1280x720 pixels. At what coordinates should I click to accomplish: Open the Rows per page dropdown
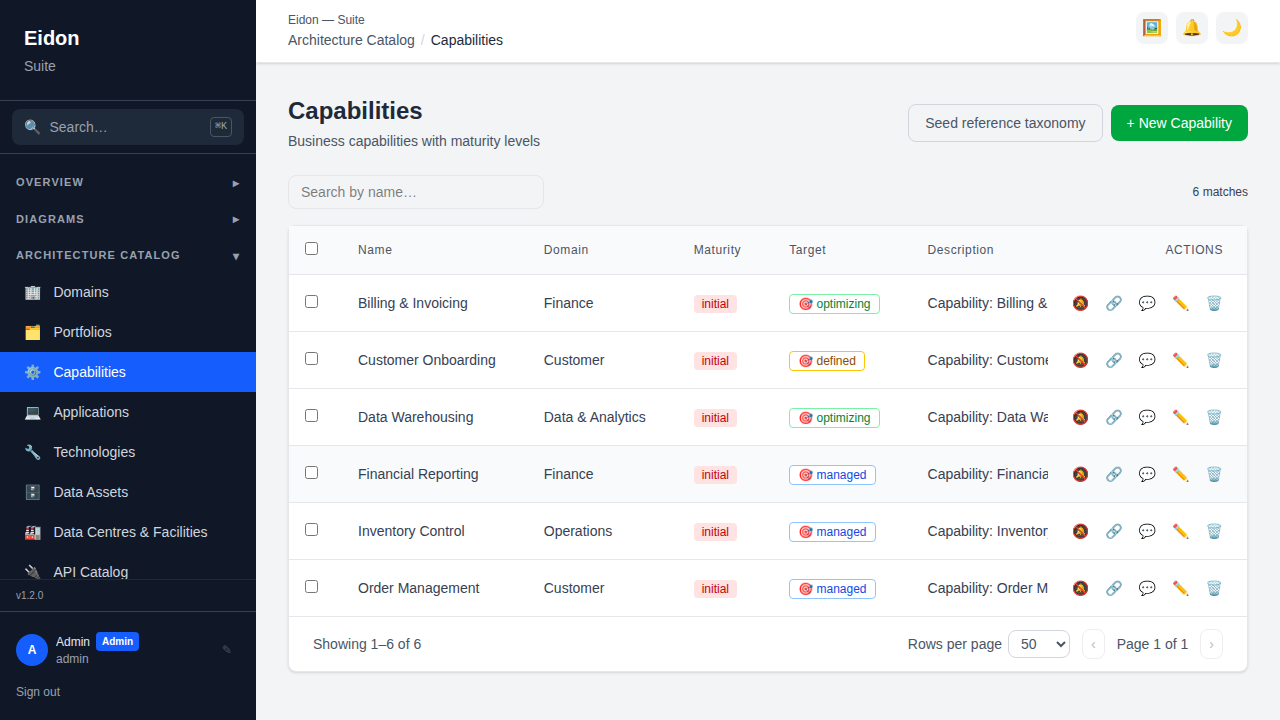click(1039, 644)
